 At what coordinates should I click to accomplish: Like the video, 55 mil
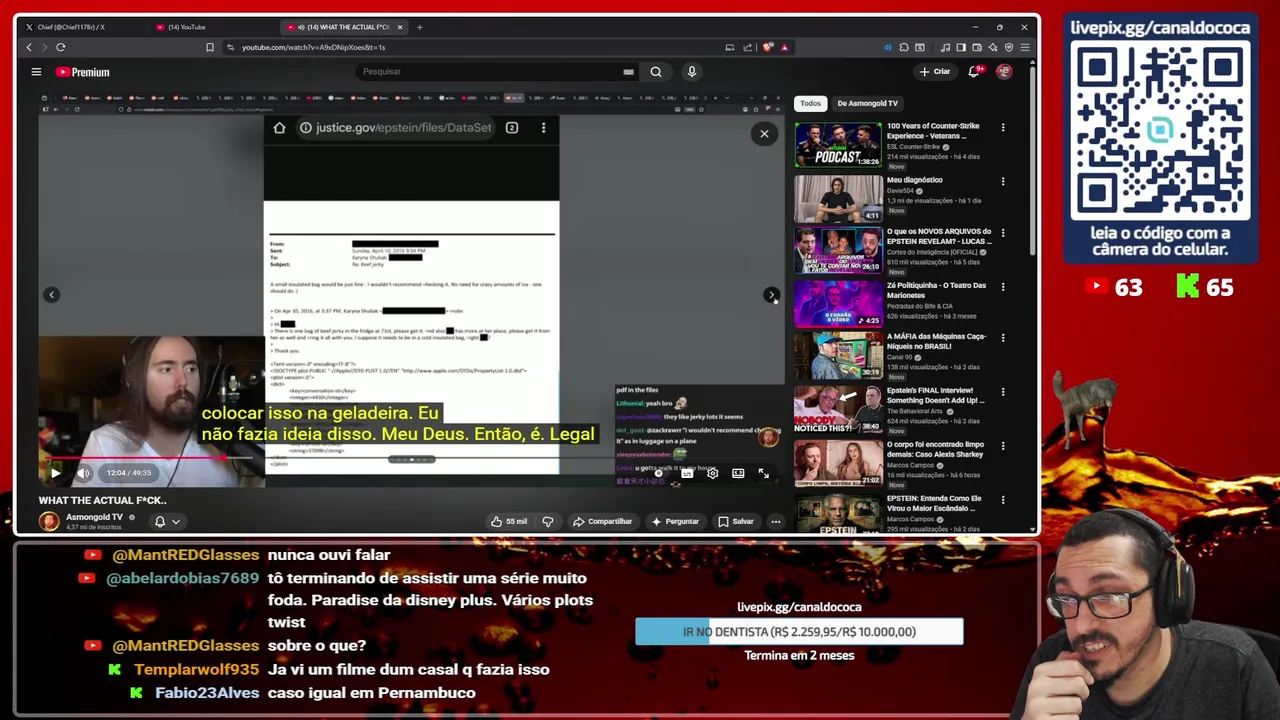point(508,521)
